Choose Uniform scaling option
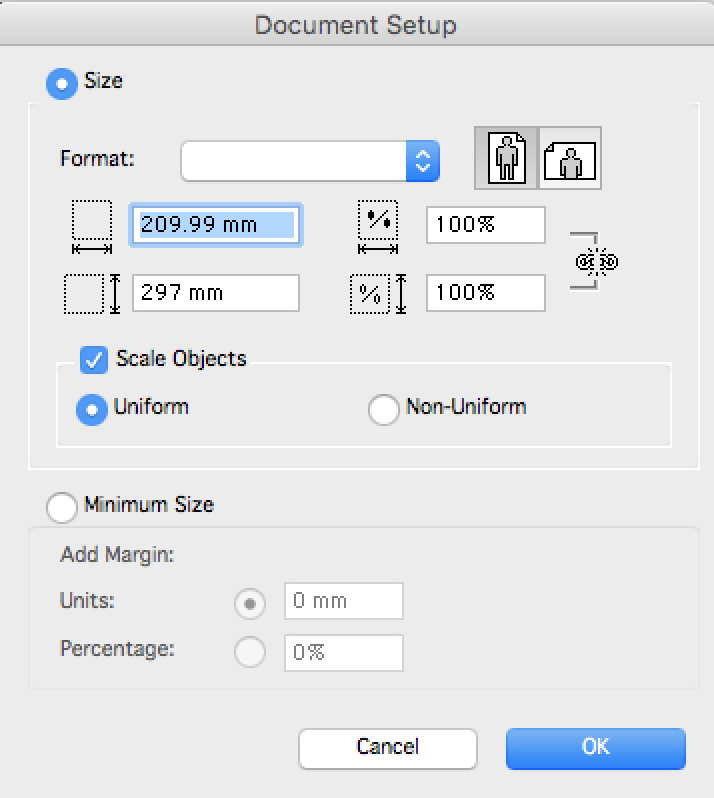Screen dimensions: 714x798 [92, 409]
